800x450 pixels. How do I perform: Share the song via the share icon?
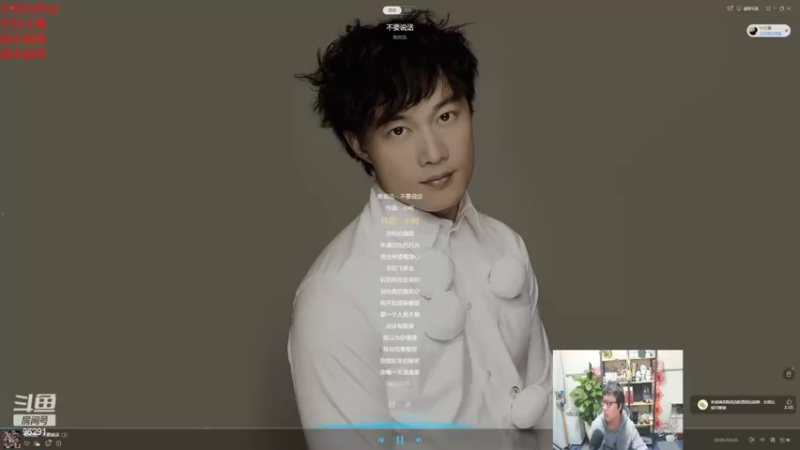click(x=48, y=442)
